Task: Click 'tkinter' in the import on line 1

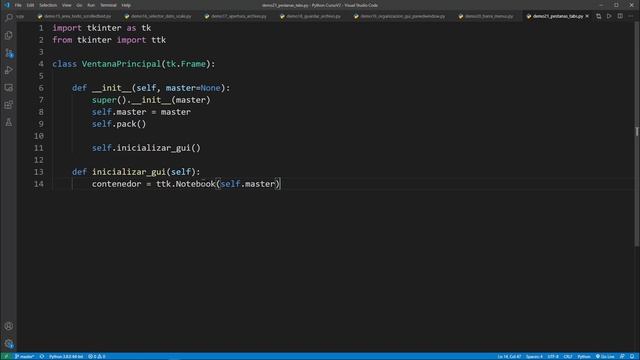Action: pyautogui.click(x=104, y=28)
